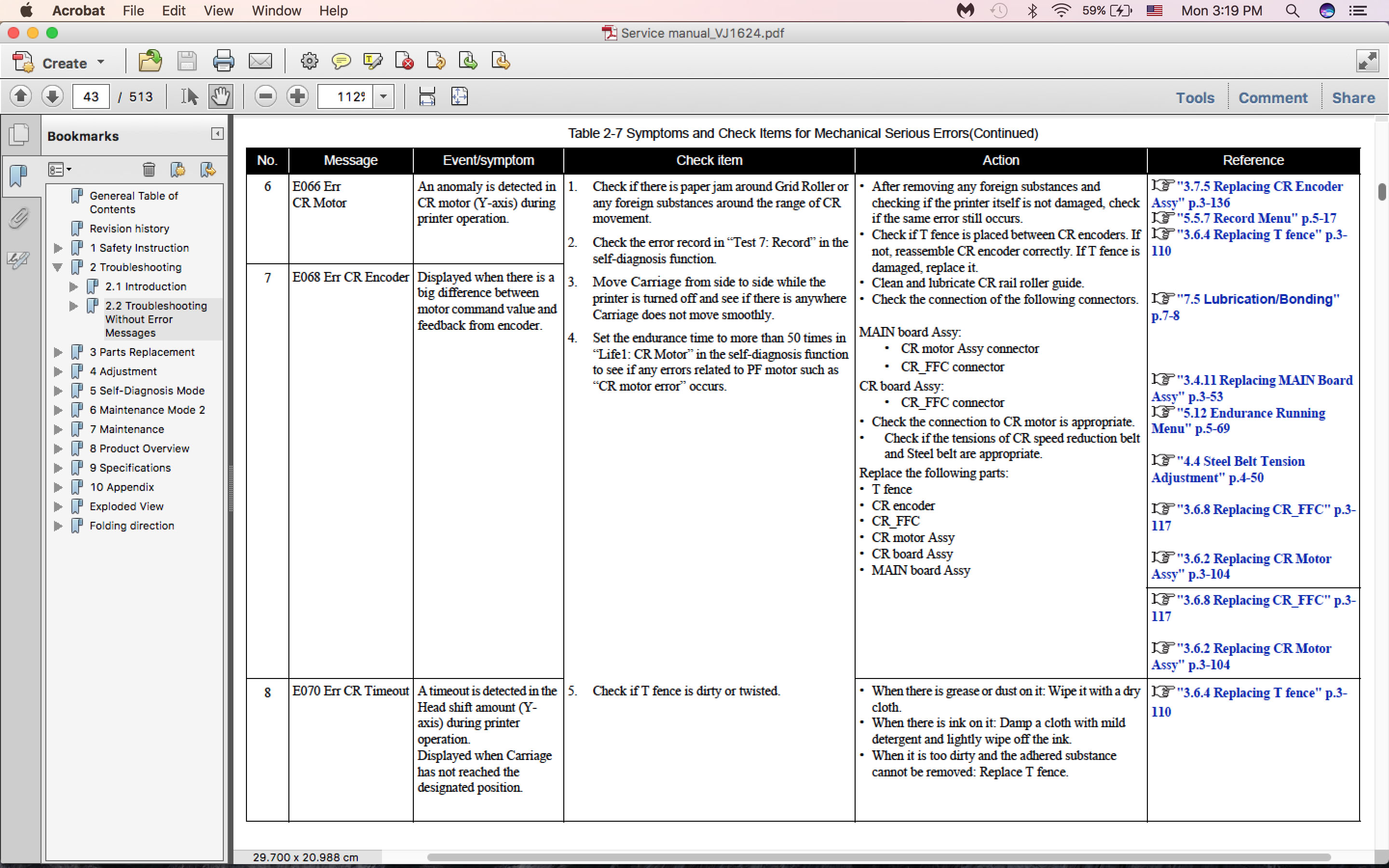Open the Edit menu
Screen dimensions: 1389x868
click(173, 10)
